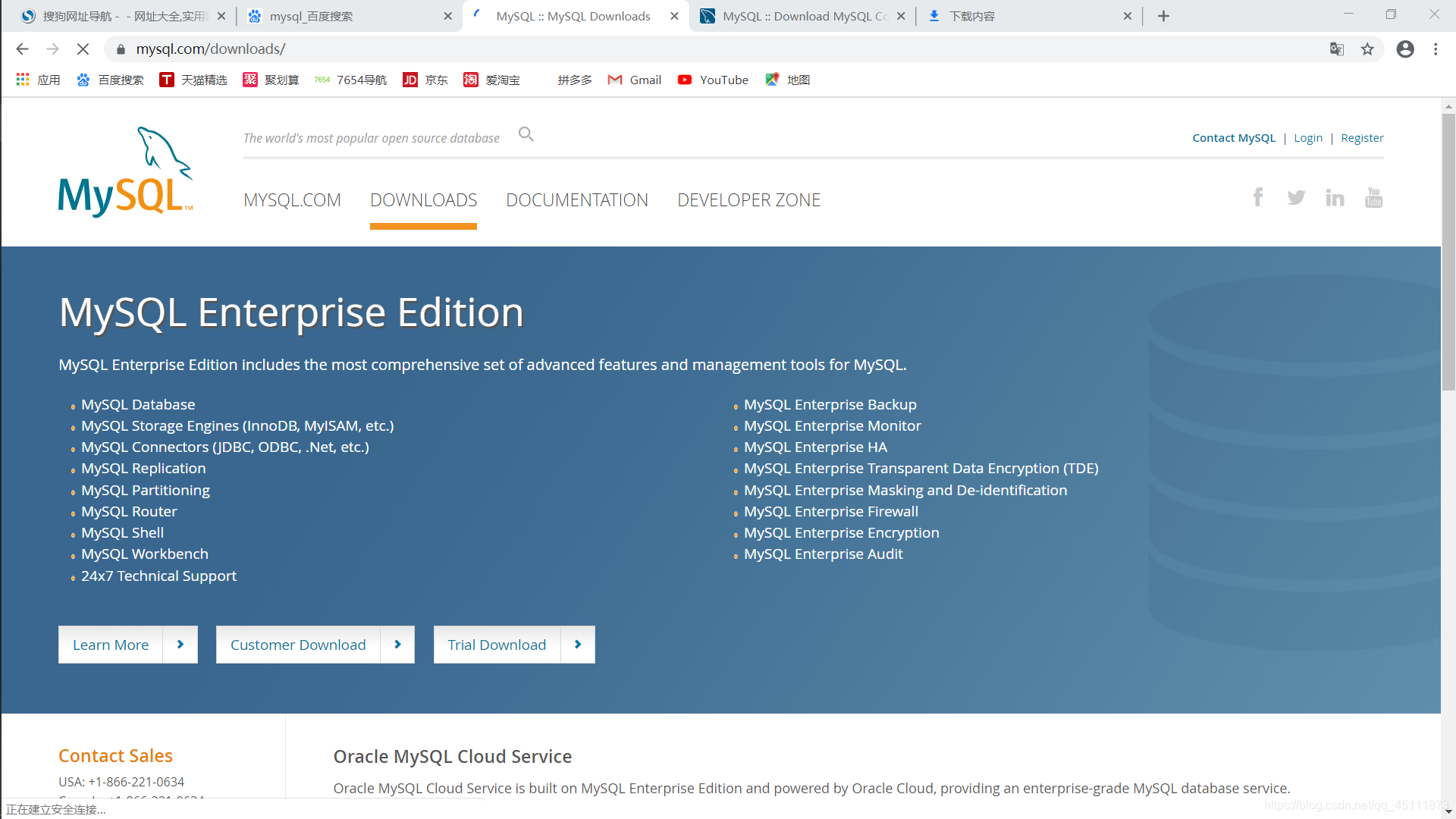This screenshot has height=819, width=1456.
Task: Click the 24x7 Technical Support list item
Action: click(x=158, y=576)
